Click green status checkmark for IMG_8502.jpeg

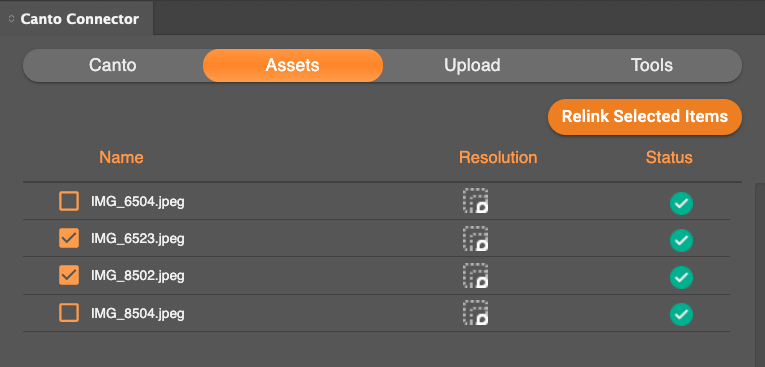coord(681,277)
